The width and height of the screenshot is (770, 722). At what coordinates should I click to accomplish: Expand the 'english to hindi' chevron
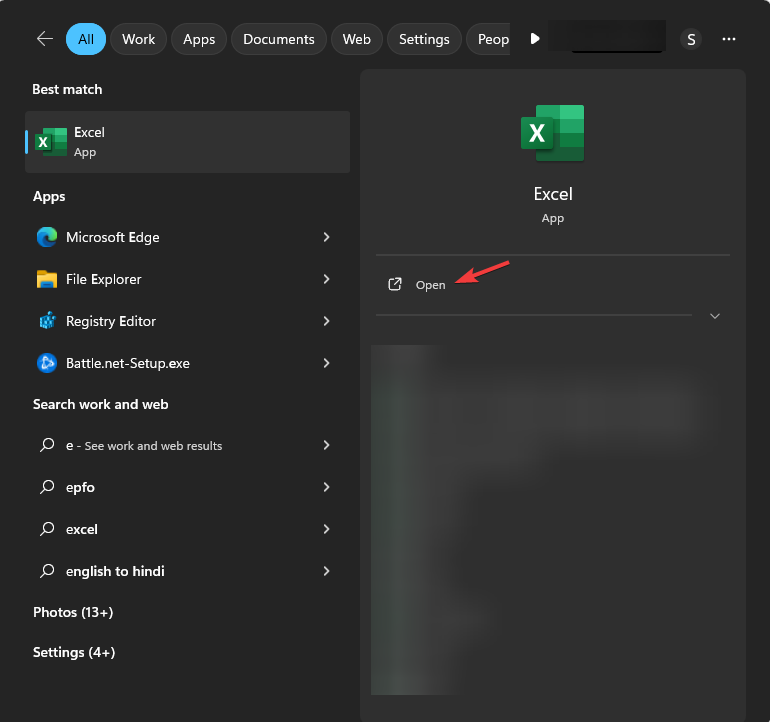tap(327, 571)
